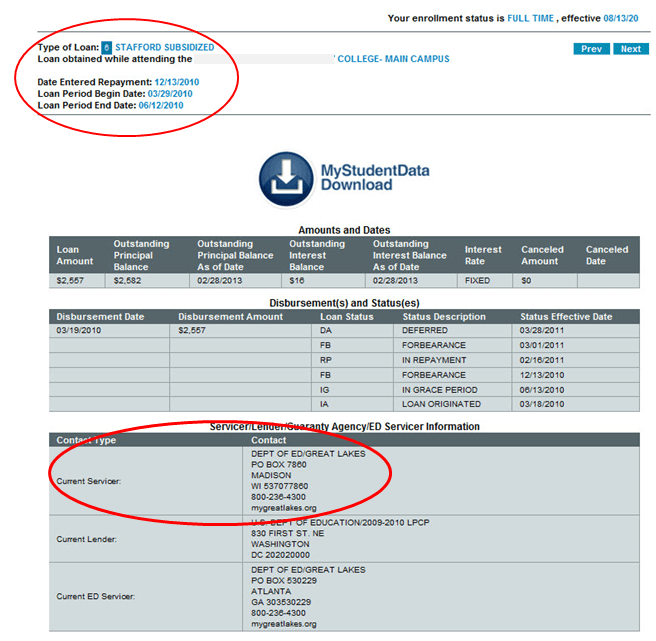Click the Contact column header

(x=269, y=440)
